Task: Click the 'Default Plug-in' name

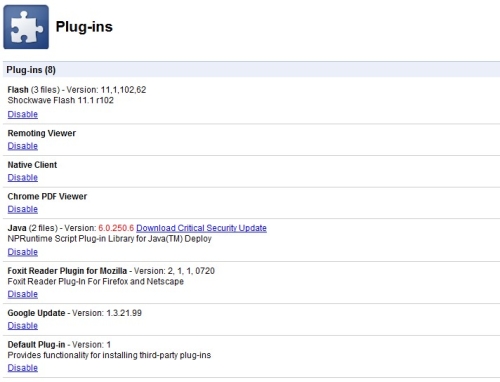Action: 36,344
